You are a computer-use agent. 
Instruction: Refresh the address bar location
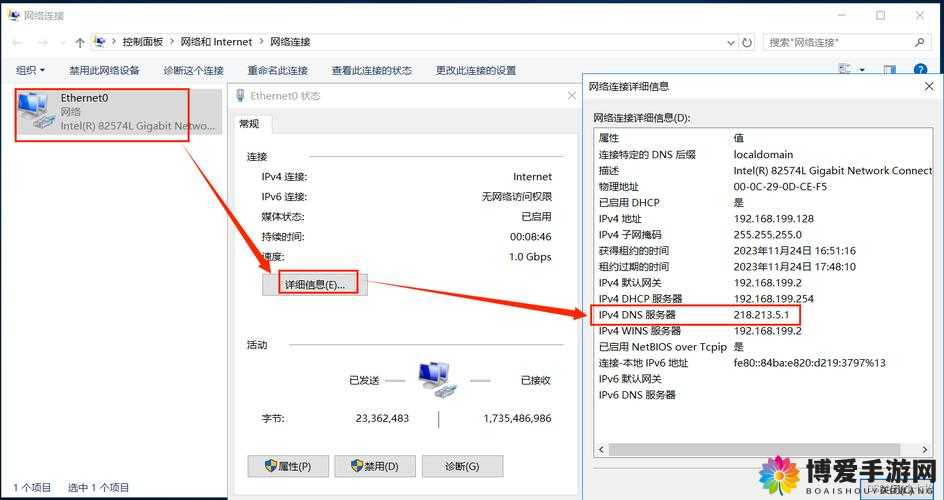pyautogui.click(x=747, y=42)
